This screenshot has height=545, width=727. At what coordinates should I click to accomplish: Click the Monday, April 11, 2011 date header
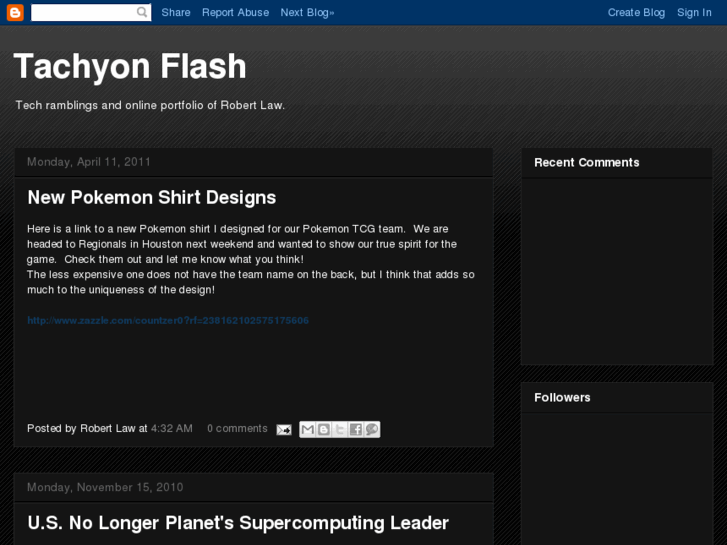pyautogui.click(x=89, y=162)
